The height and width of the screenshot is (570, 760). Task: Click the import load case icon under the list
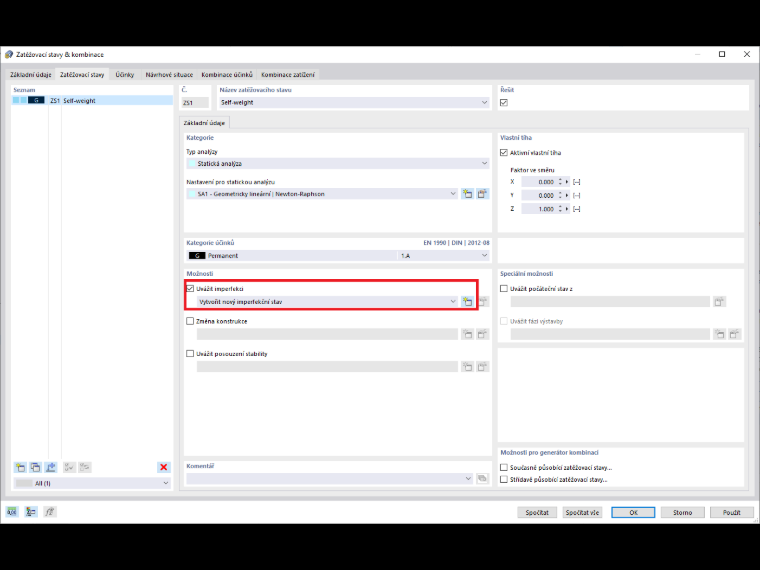coord(50,467)
